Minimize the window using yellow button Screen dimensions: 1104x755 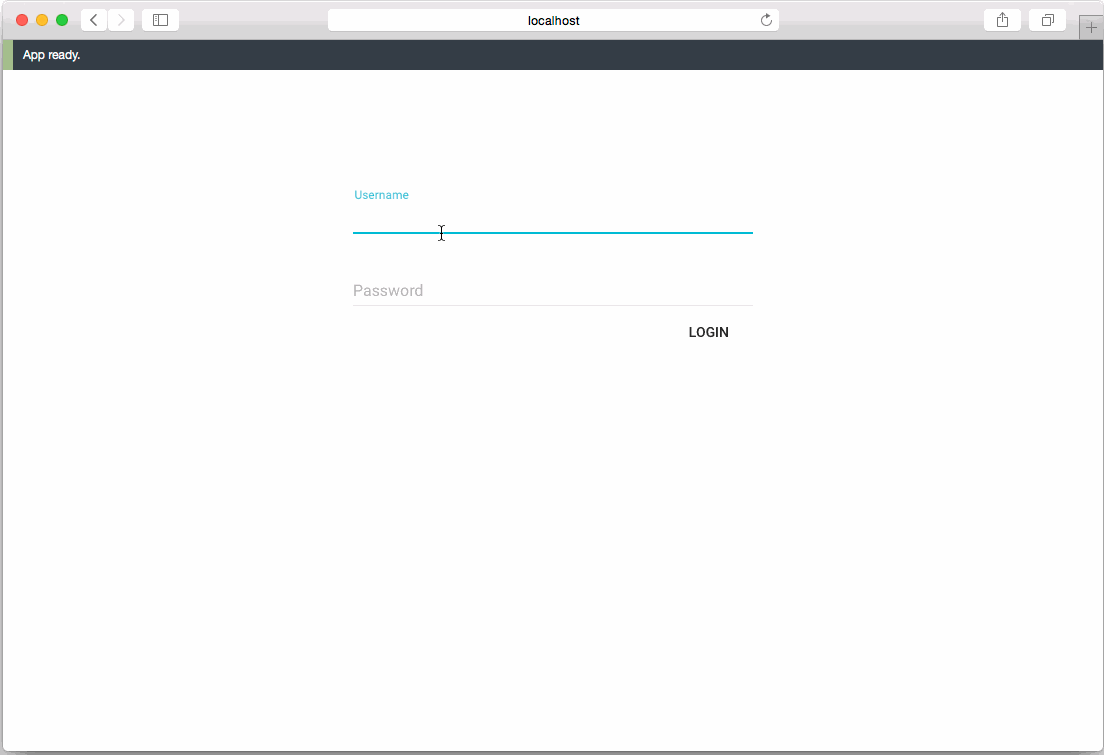click(42, 20)
